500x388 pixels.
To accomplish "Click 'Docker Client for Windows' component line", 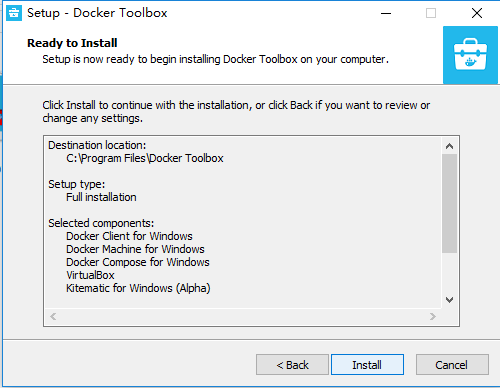I will click(129, 236).
